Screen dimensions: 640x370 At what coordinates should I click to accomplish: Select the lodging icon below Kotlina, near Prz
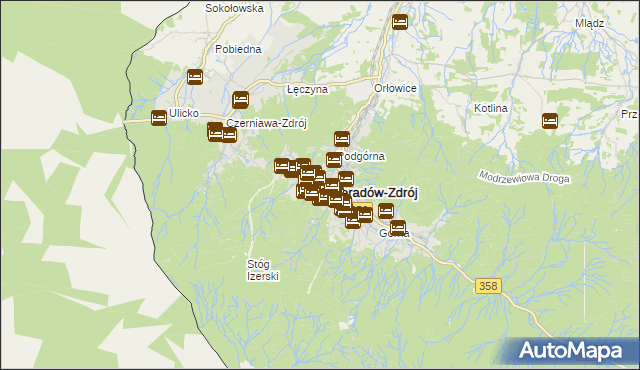pos(550,121)
